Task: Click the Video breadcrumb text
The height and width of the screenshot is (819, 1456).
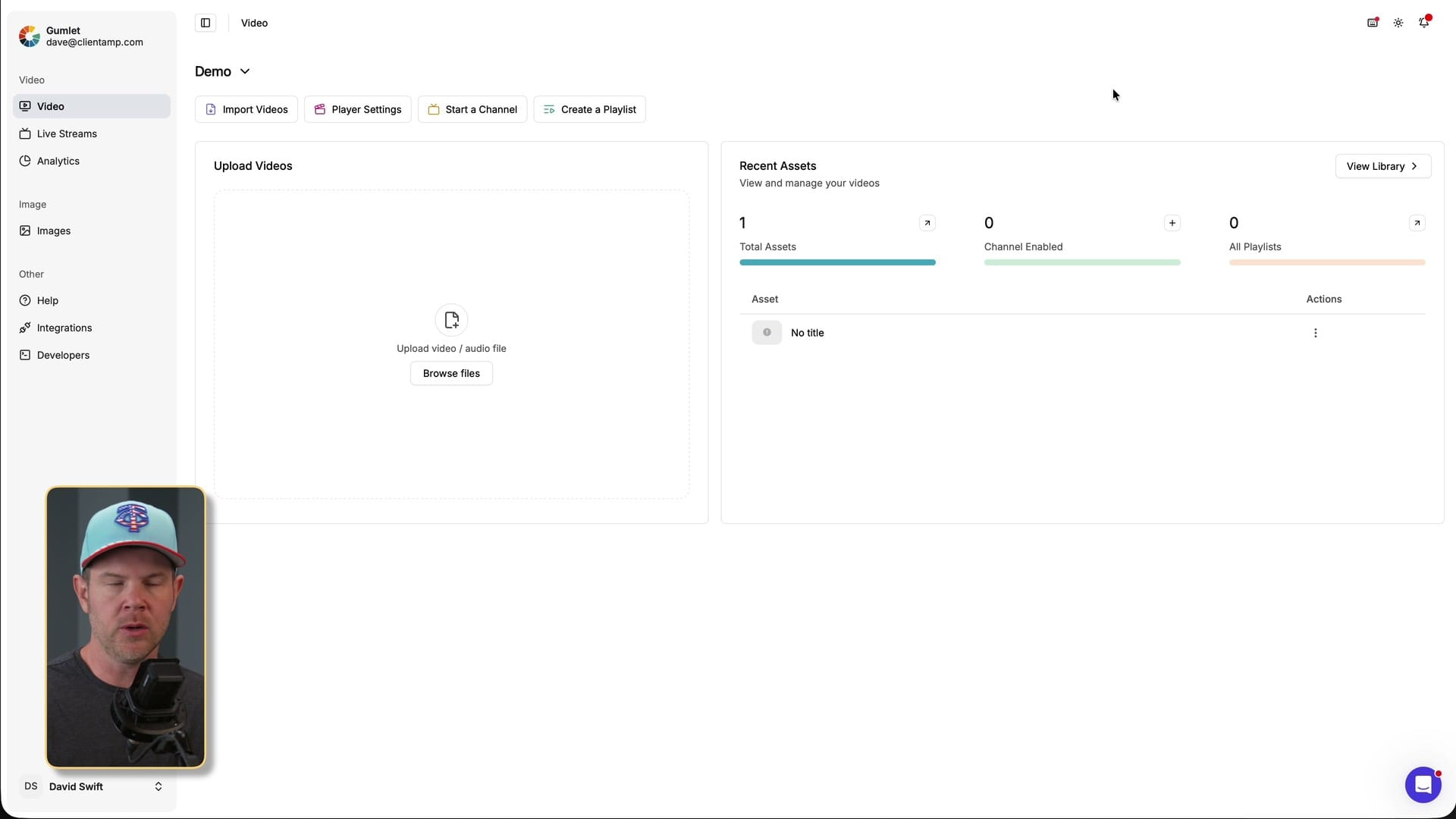Action: 254,23
